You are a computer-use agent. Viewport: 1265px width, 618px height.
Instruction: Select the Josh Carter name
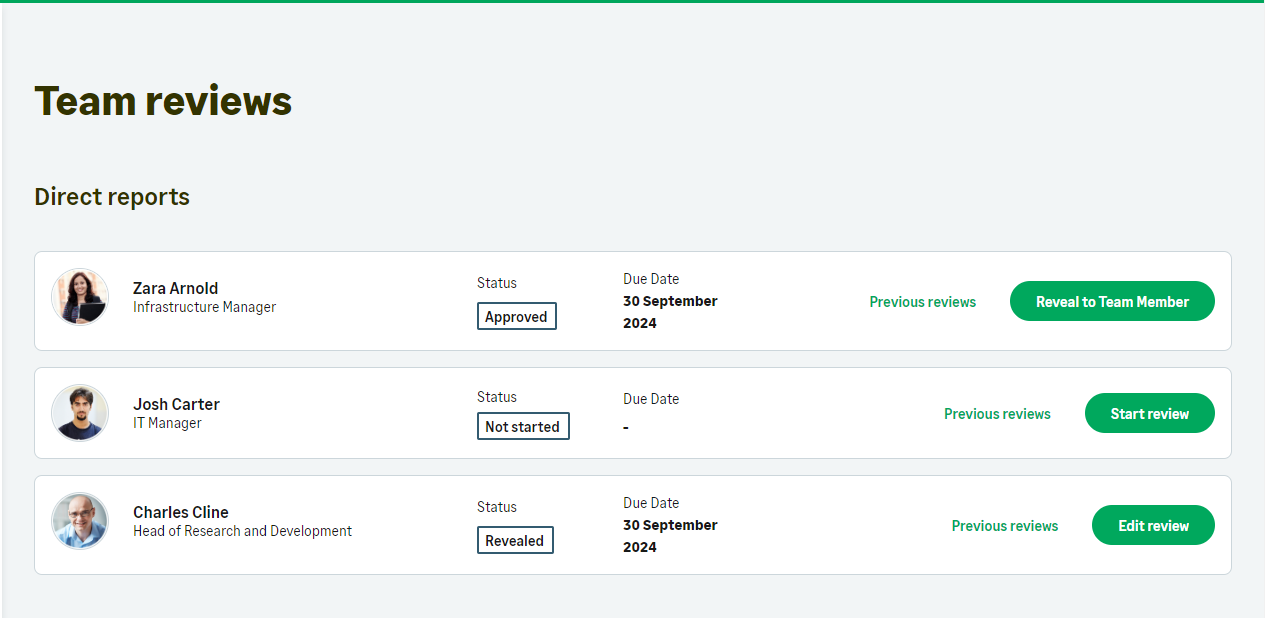176,404
